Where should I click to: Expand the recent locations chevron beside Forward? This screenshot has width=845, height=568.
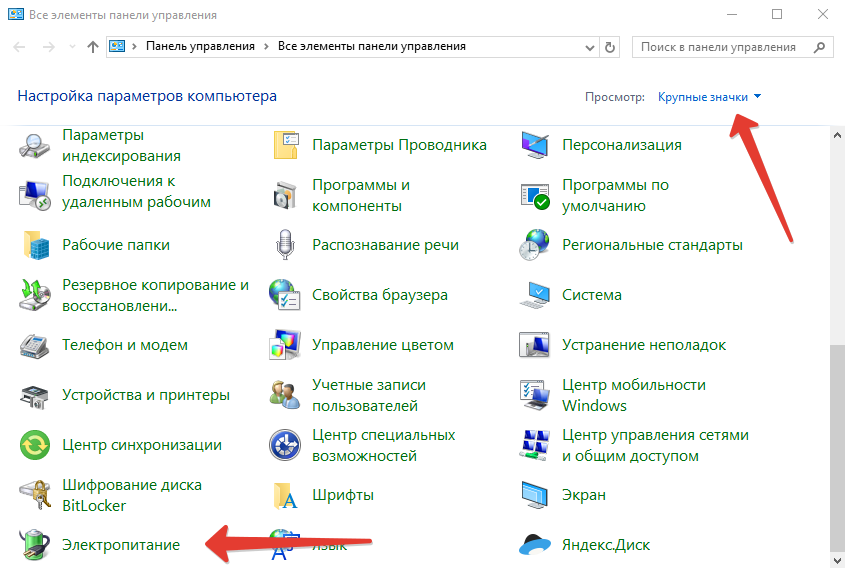click(72, 47)
